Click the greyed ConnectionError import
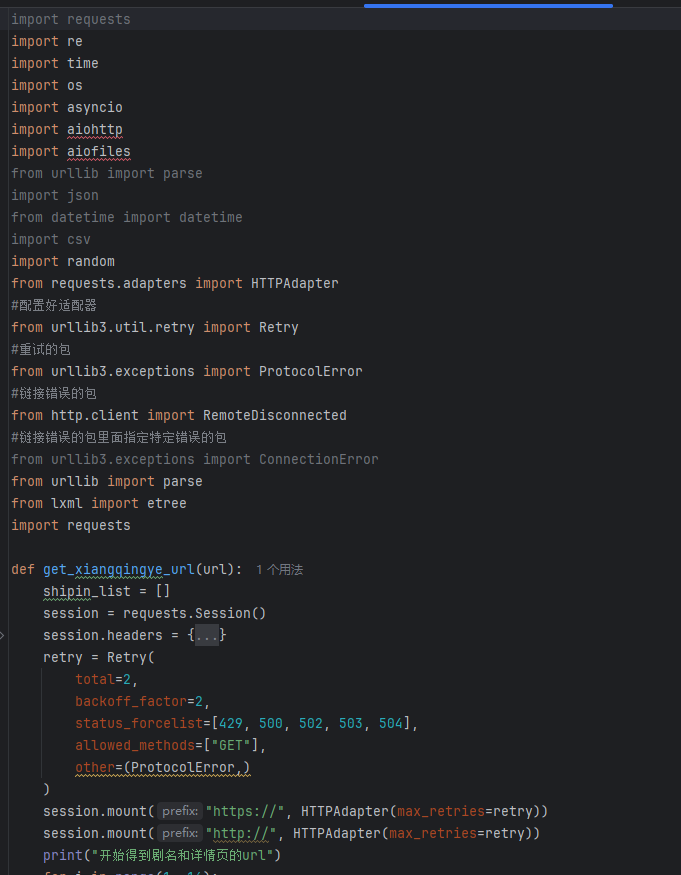Screen dimensions: 681x875 318,459
